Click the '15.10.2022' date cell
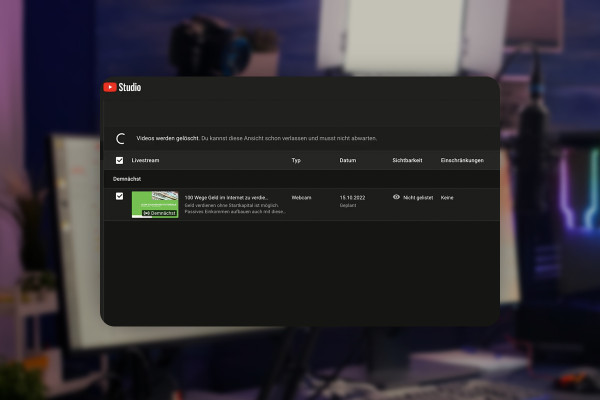The width and height of the screenshot is (600, 400). tap(352, 198)
